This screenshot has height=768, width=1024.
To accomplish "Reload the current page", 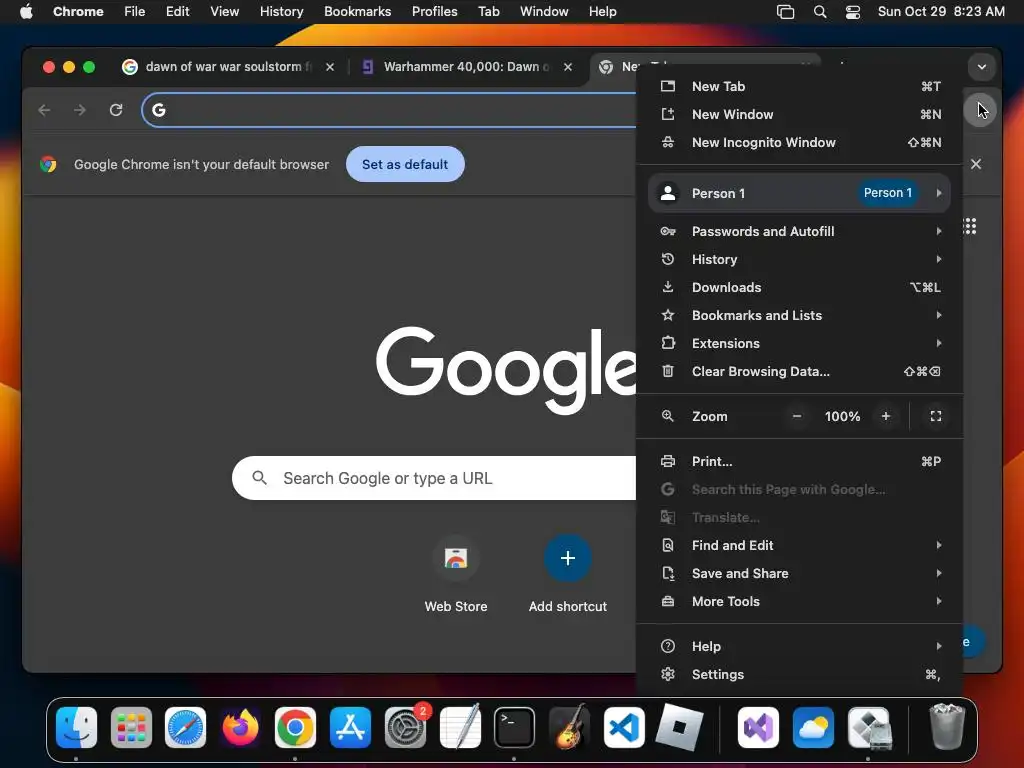I will tap(116, 110).
